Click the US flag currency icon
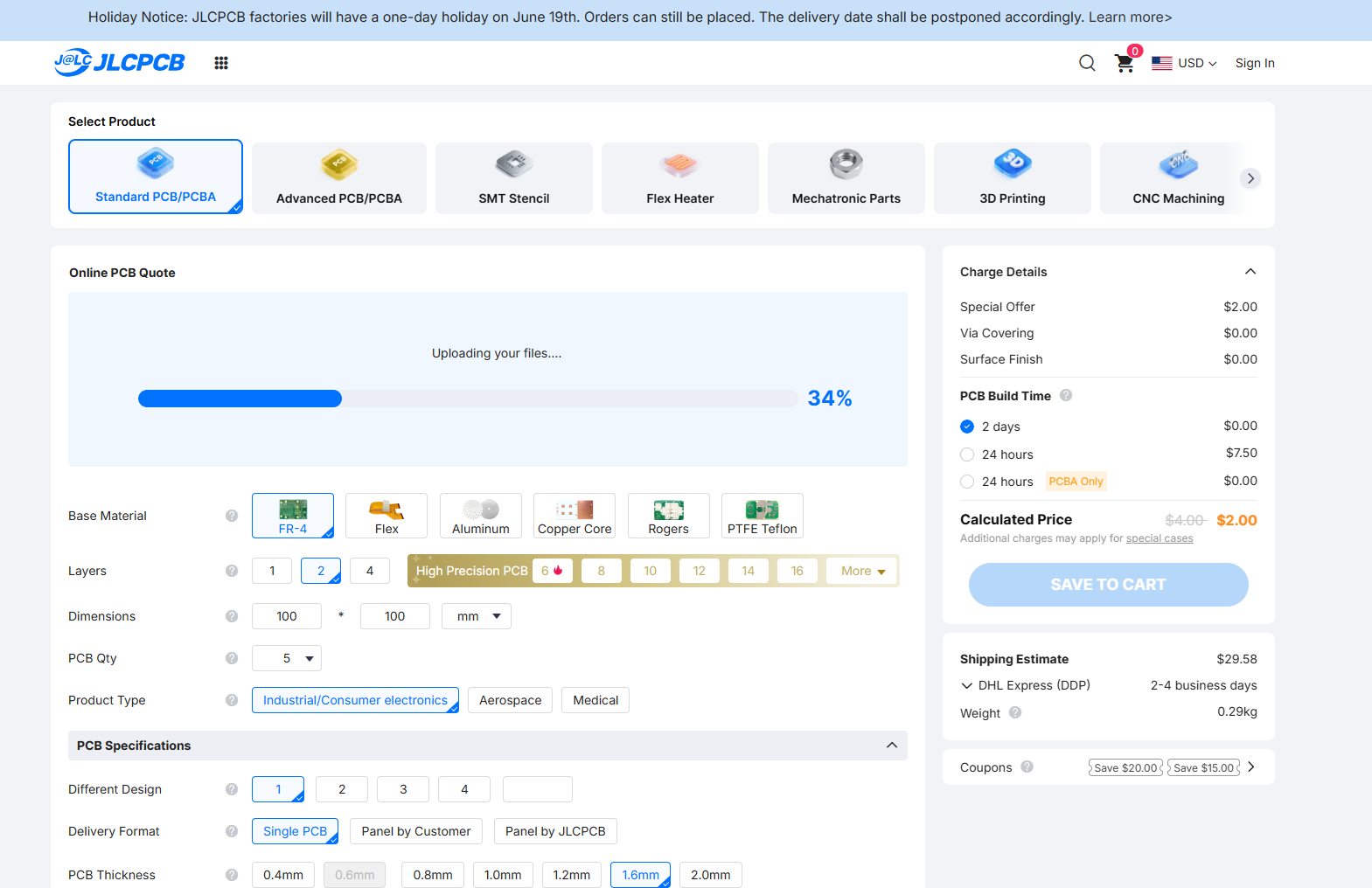The image size is (1372, 888). [1162, 63]
